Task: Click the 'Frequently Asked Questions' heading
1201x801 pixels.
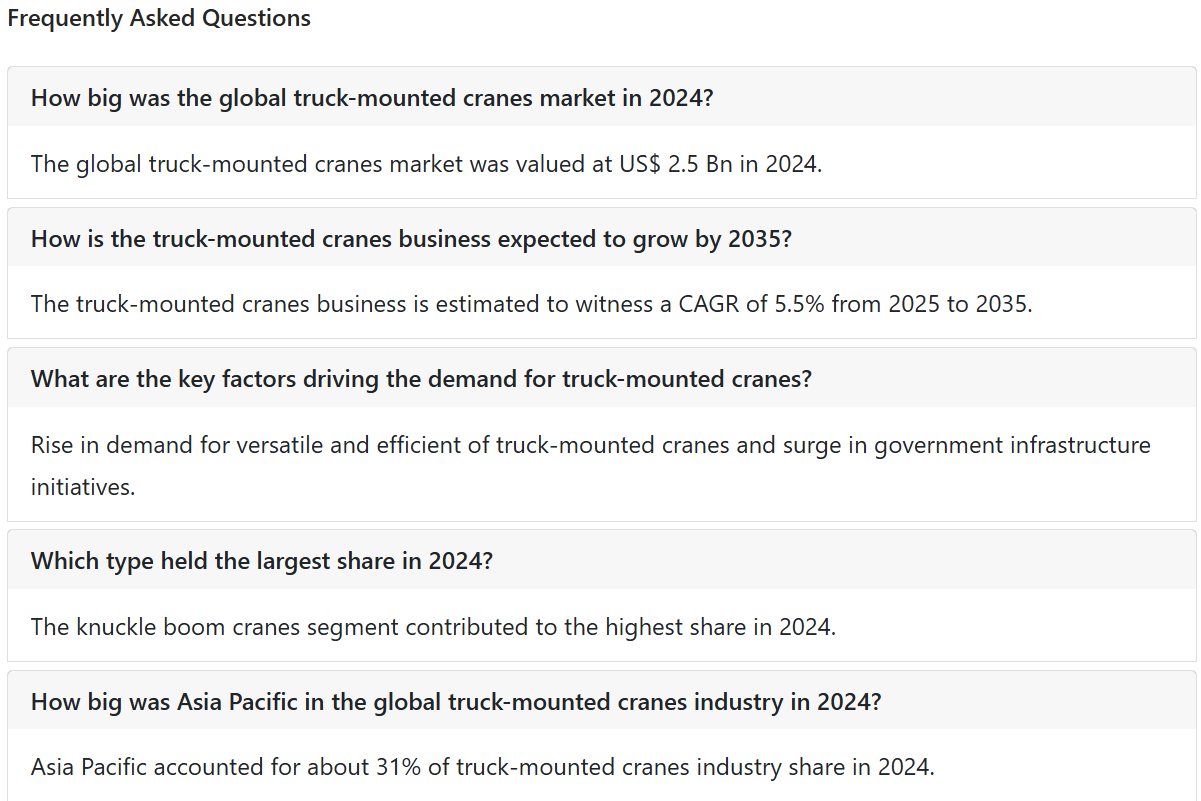Action: click(x=159, y=18)
